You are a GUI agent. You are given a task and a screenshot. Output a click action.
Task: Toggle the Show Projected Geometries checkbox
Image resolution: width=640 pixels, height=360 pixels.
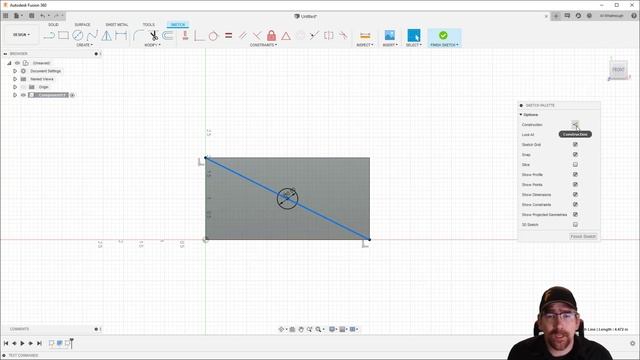tap(575, 214)
